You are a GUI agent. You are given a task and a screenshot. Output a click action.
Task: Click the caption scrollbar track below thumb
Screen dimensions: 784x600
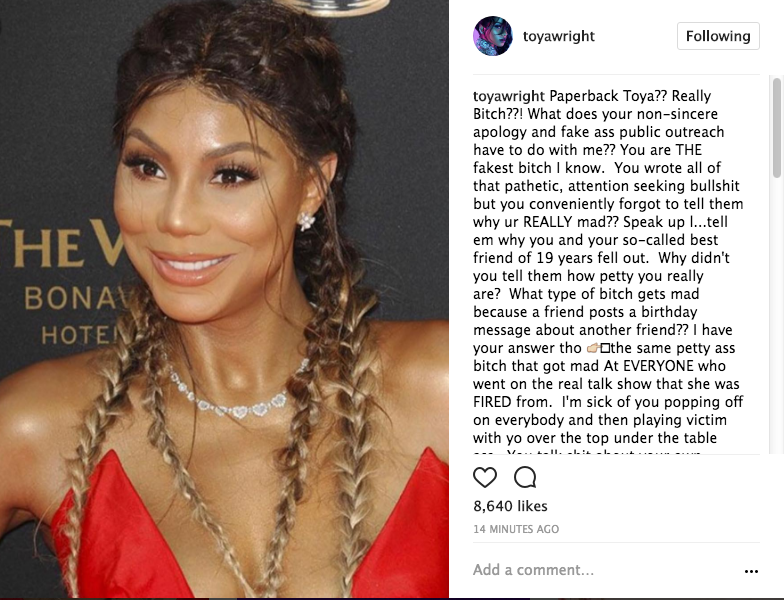776,315
